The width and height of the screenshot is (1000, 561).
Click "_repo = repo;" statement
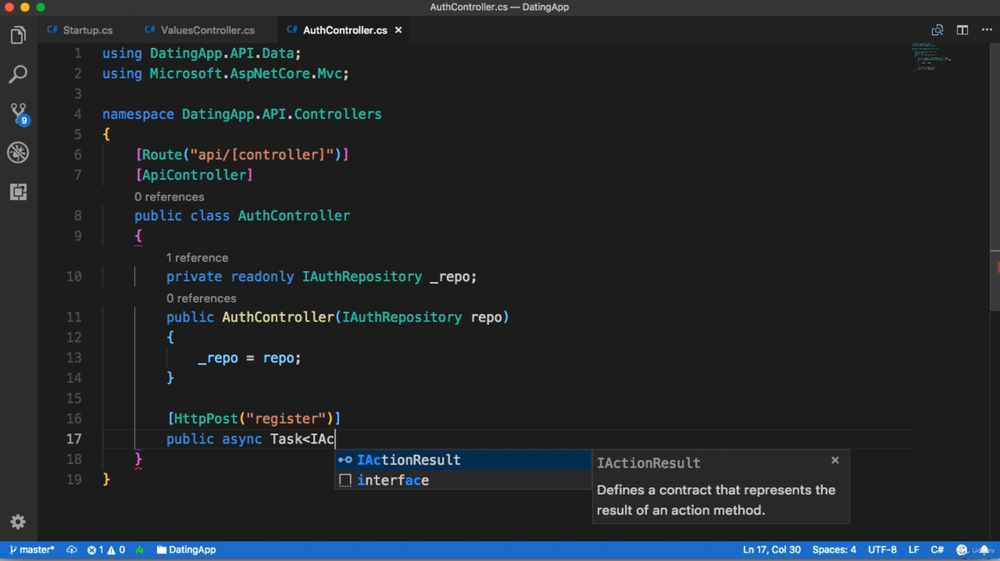(249, 358)
